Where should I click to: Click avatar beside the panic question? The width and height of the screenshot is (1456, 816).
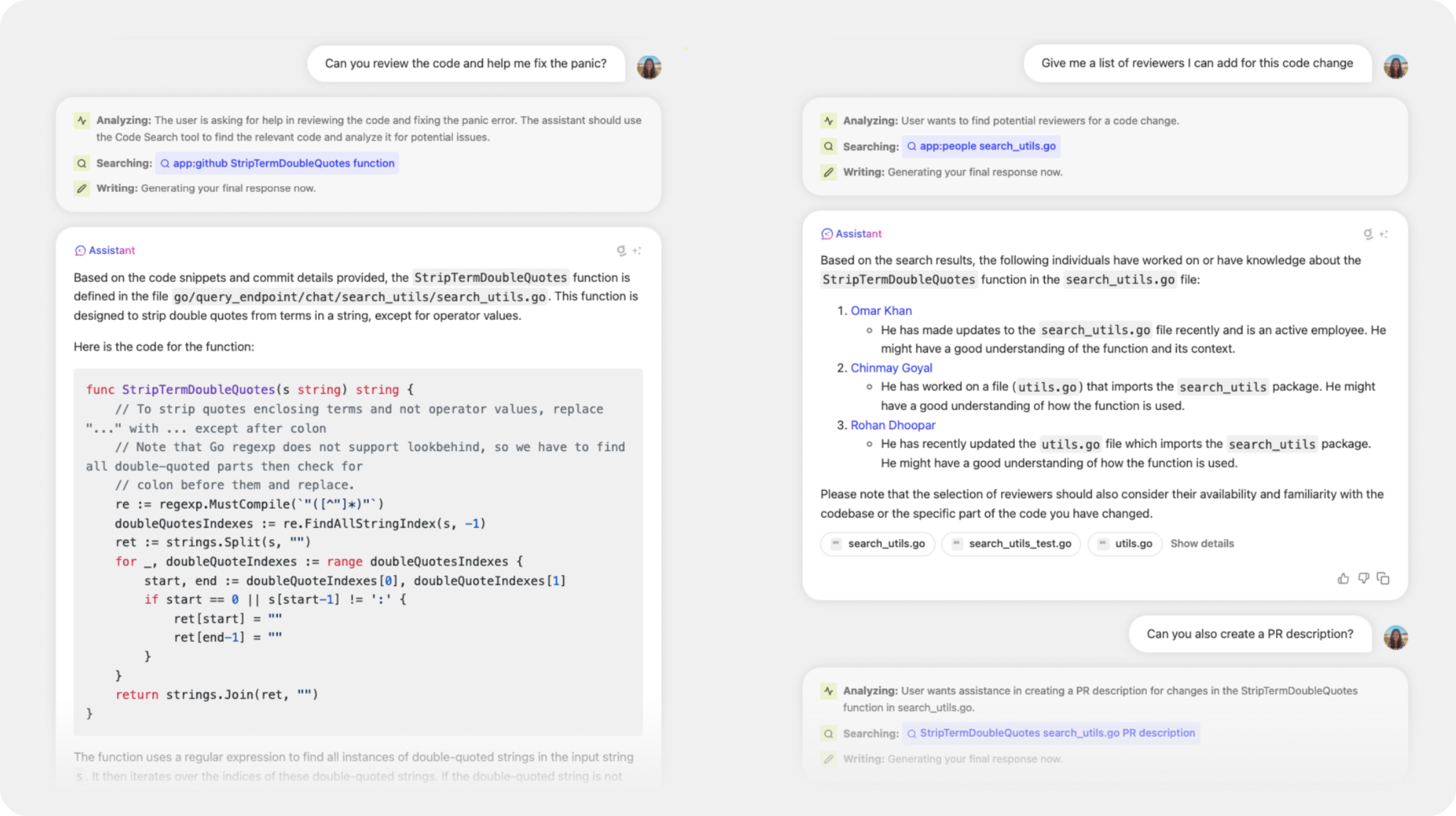point(649,67)
